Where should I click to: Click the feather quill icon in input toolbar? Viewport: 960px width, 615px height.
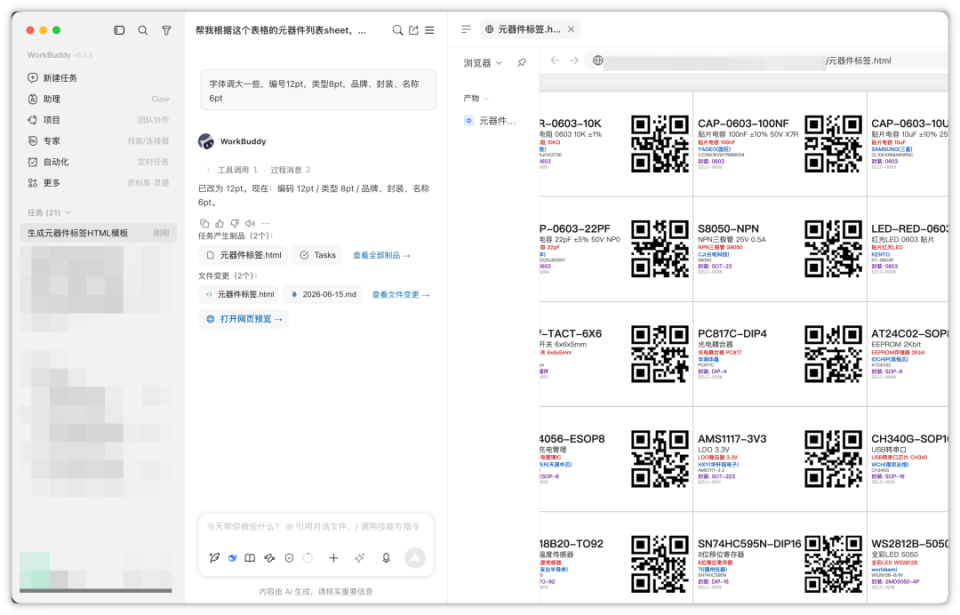click(x=214, y=558)
